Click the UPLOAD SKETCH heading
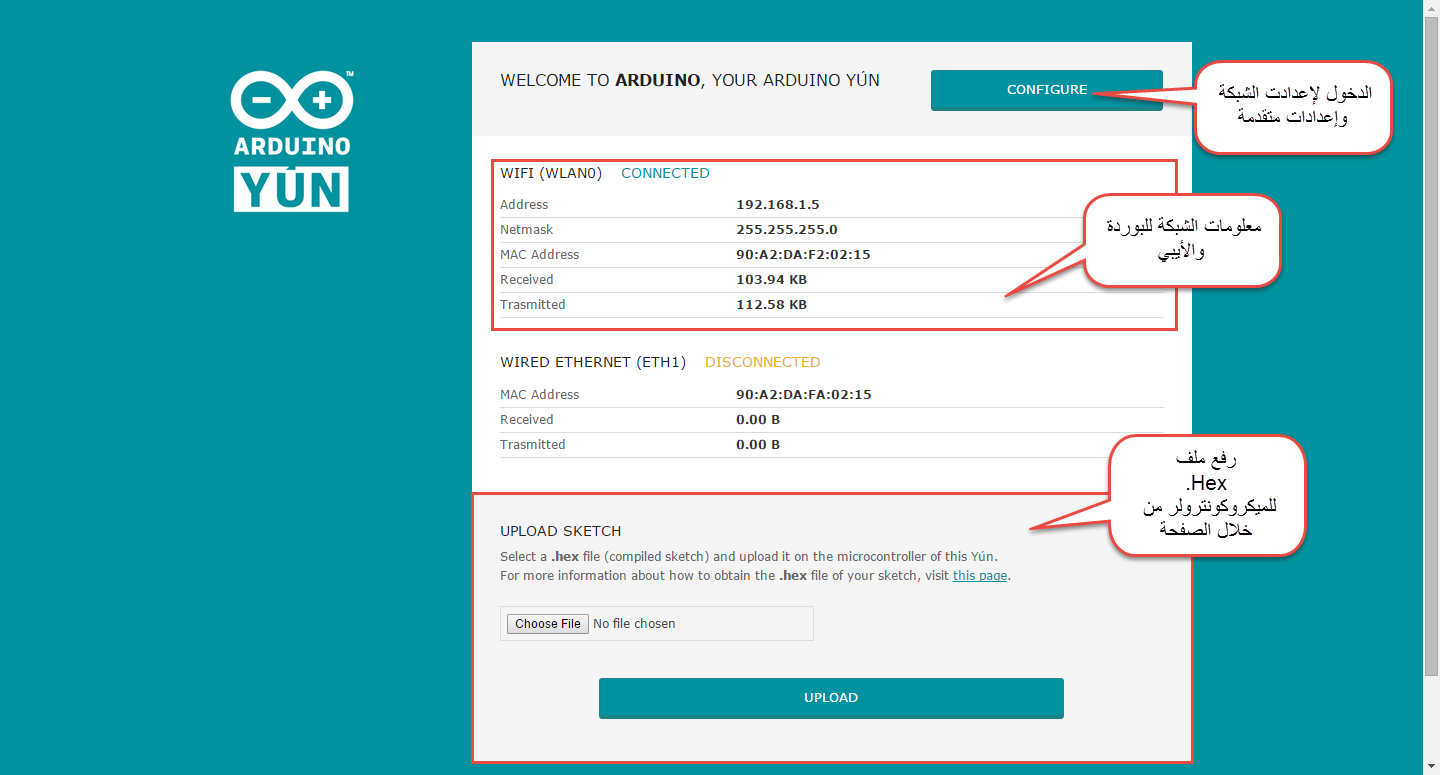Image resolution: width=1440 pixels, height=775 pixels. (561, 531)
